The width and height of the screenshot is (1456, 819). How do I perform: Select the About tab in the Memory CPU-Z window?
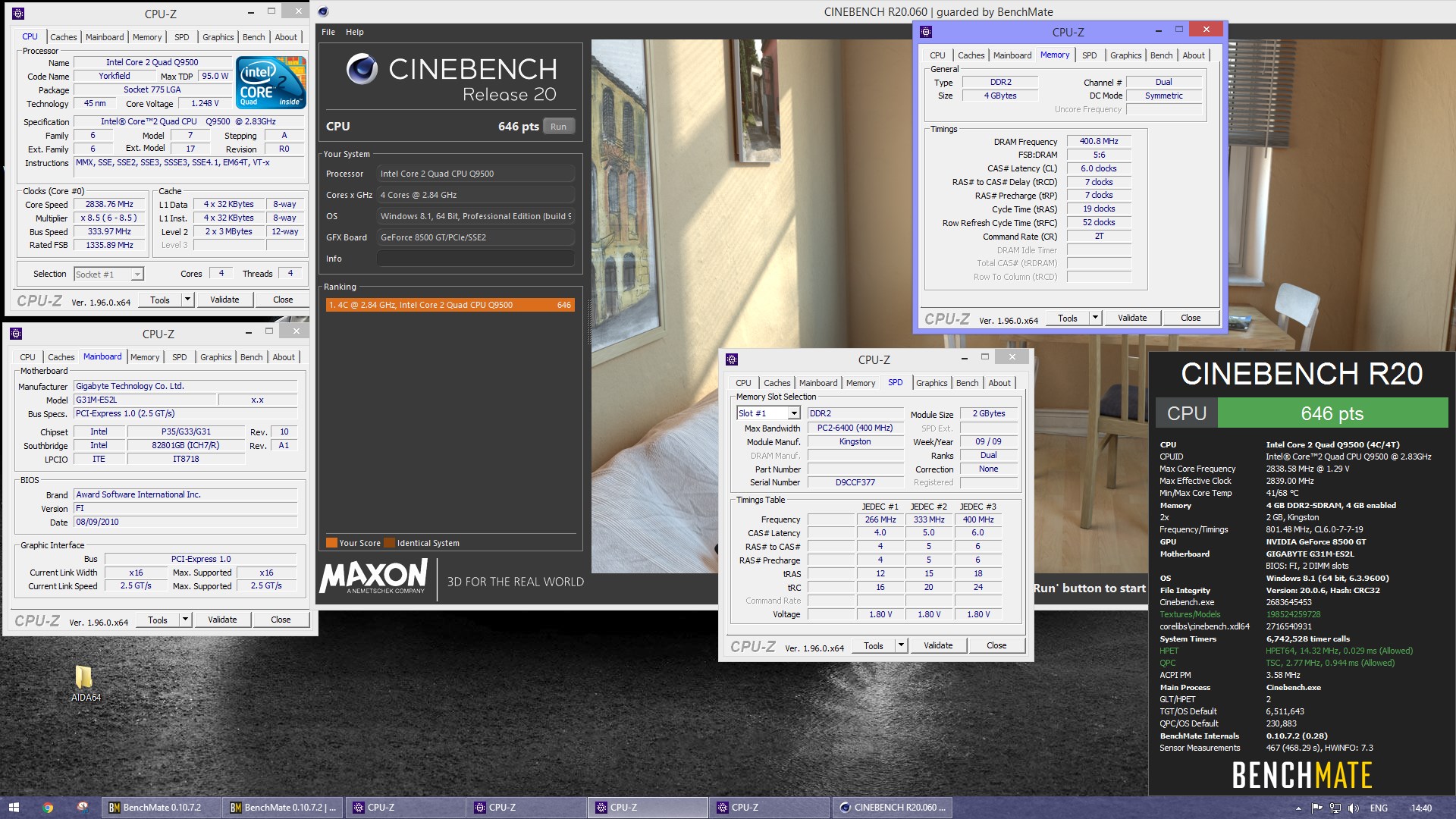coord(1194,55)
